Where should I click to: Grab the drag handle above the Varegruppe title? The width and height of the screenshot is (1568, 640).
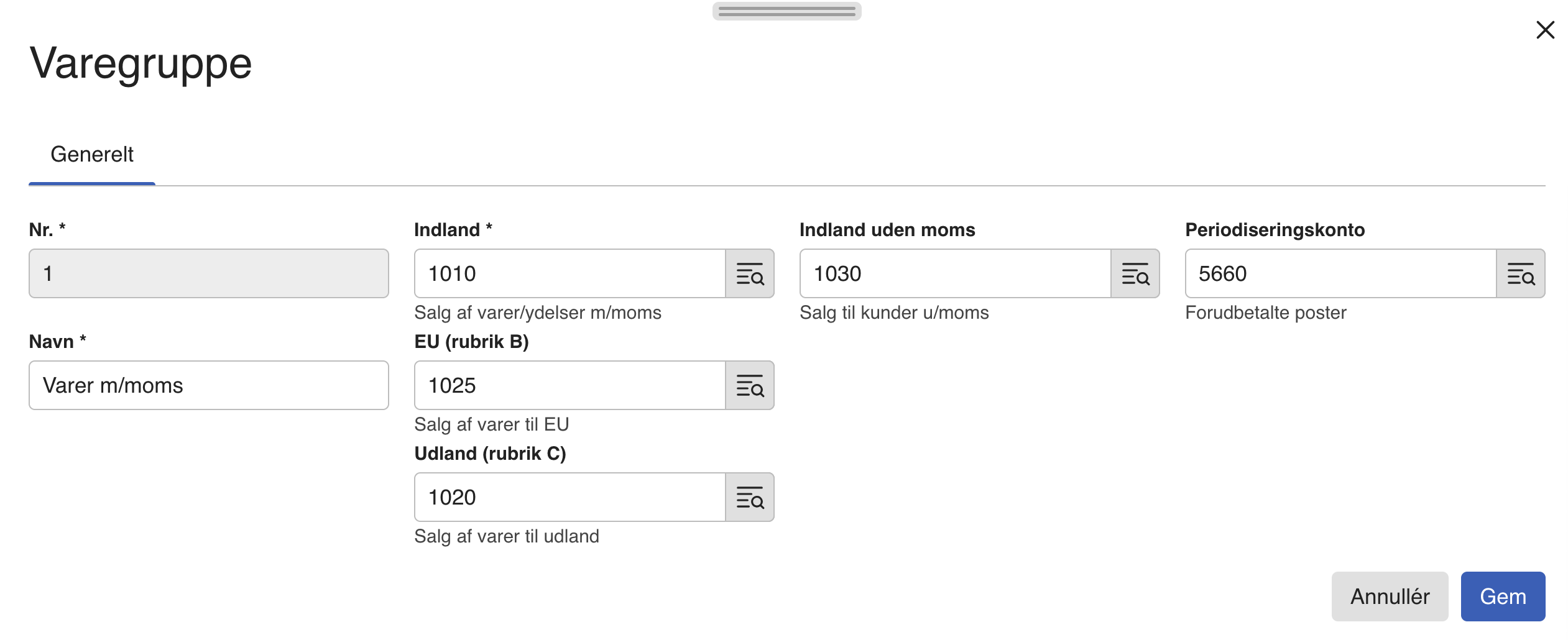pos(786,11)
